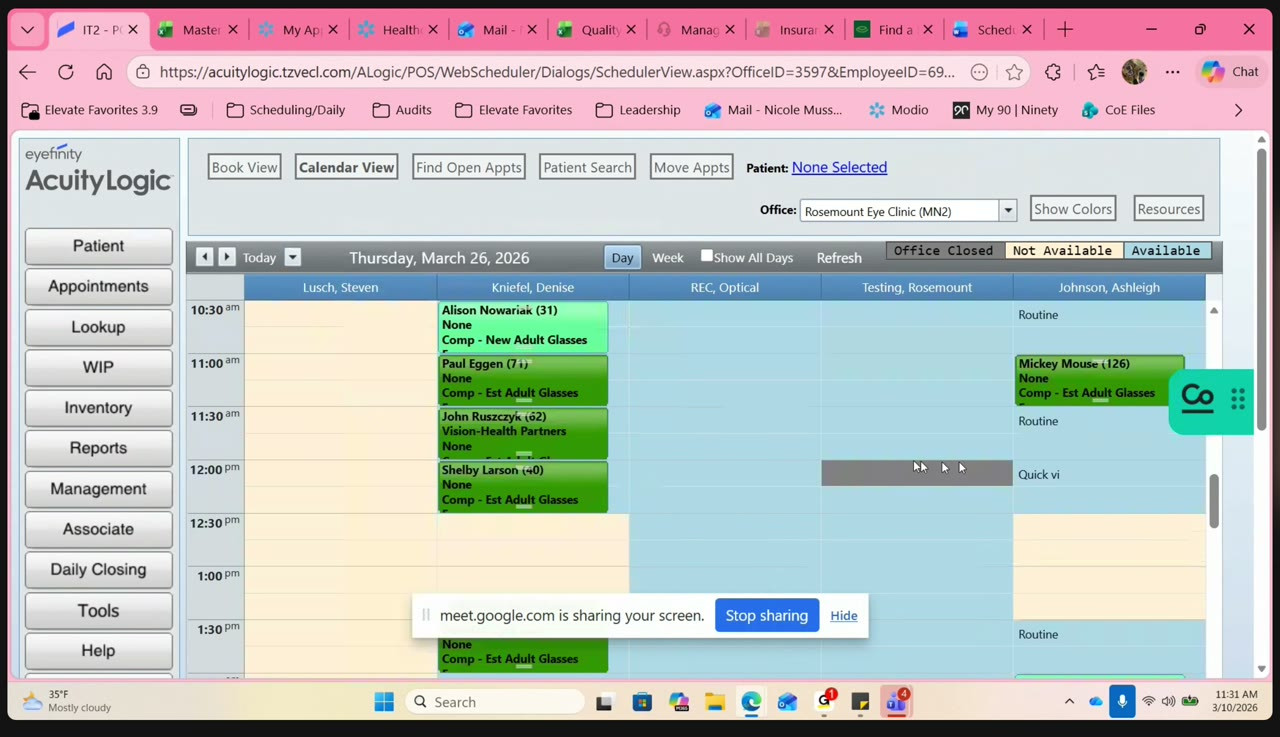Click Available color legend
Screen dimensions: 1280x737
pos(1167,251)
